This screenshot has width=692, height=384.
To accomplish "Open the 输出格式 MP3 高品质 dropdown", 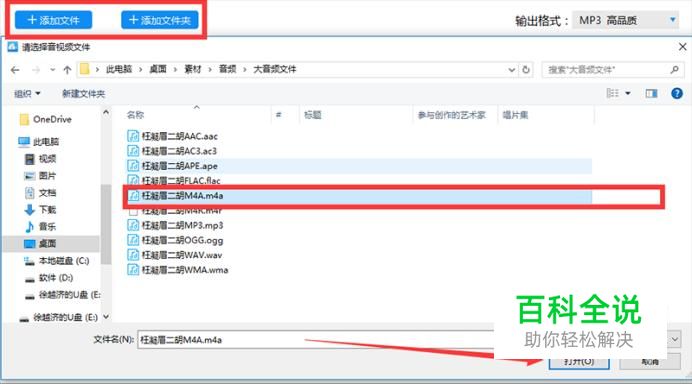I will click(x=625, y=20).
